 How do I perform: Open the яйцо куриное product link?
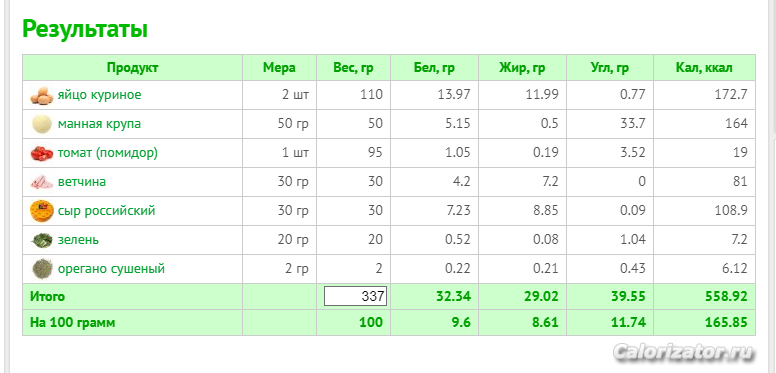click(x=99, y=95)
